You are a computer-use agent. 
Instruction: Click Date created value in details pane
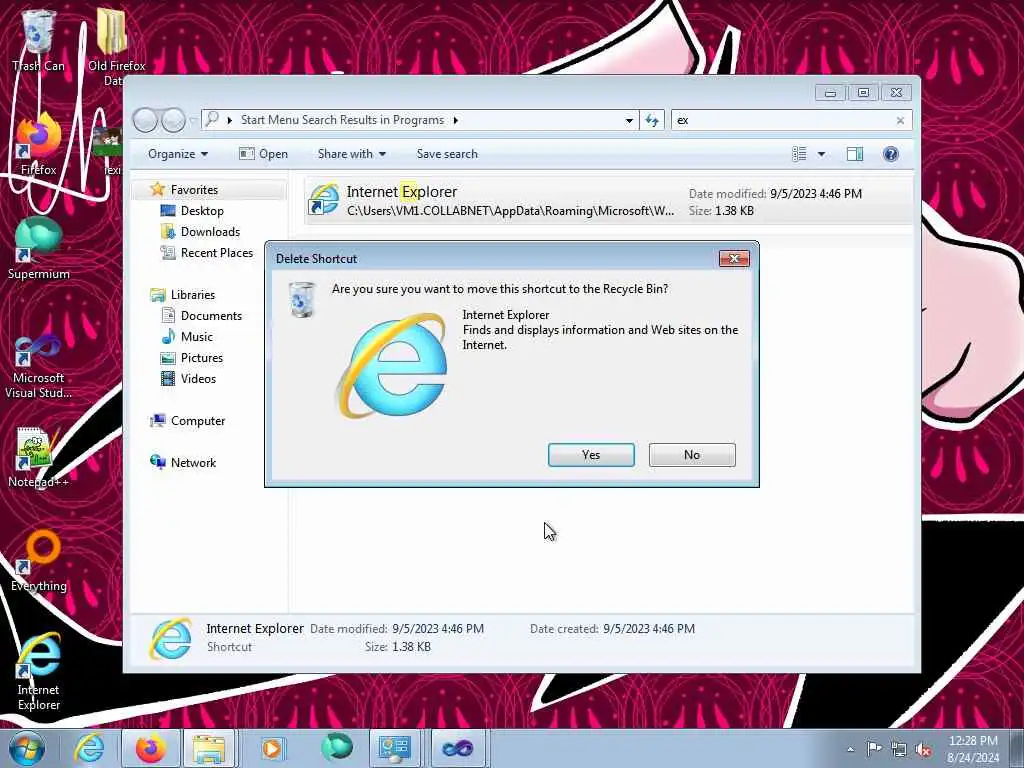(648, 629)
